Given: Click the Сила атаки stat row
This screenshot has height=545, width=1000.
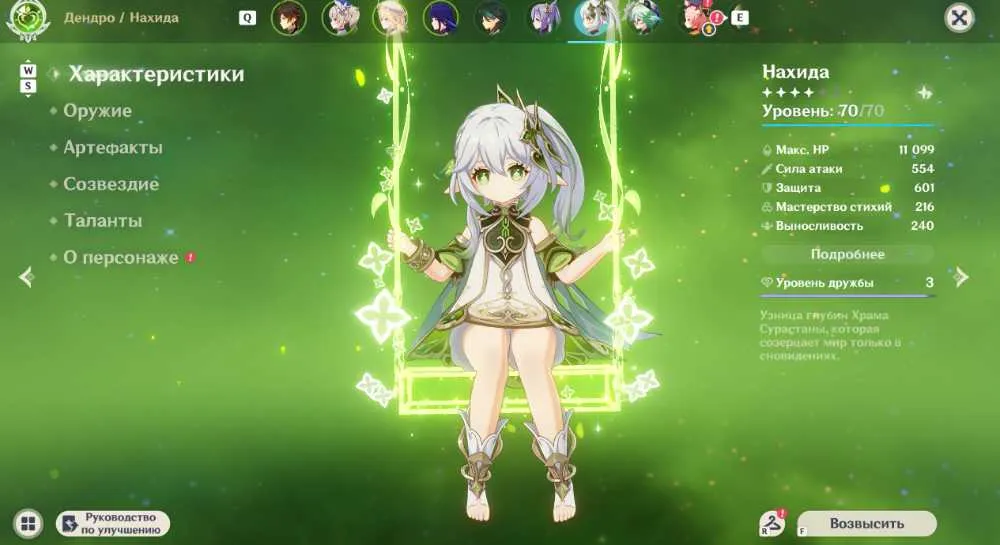Looking at the screenshot, I should (x=848, y=169).
